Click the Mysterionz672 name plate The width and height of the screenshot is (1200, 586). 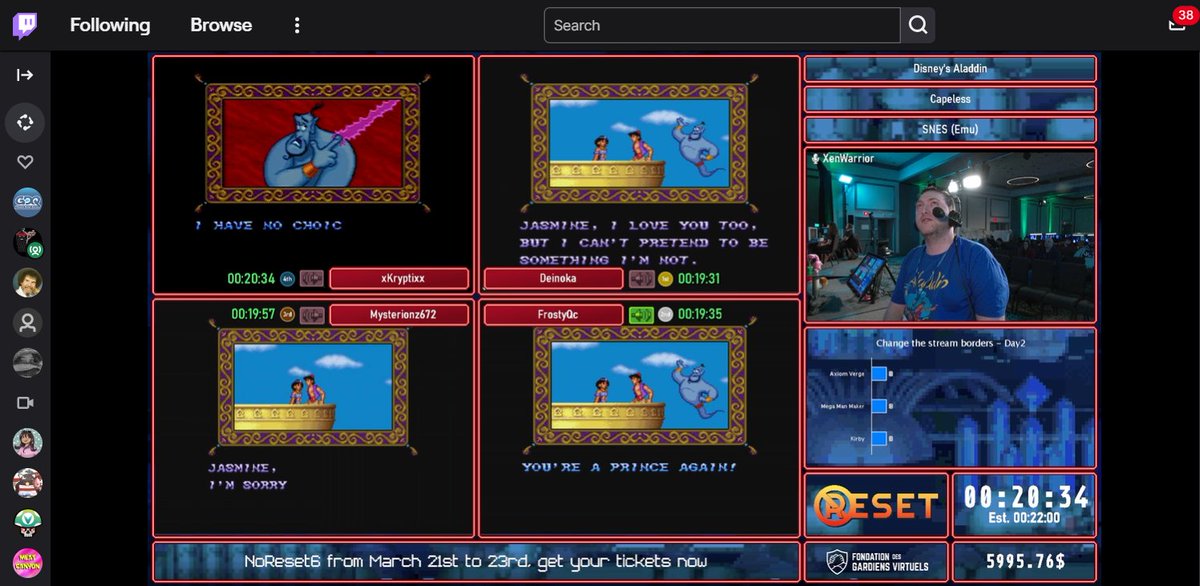pyautogui.click(x=399, y=315)
